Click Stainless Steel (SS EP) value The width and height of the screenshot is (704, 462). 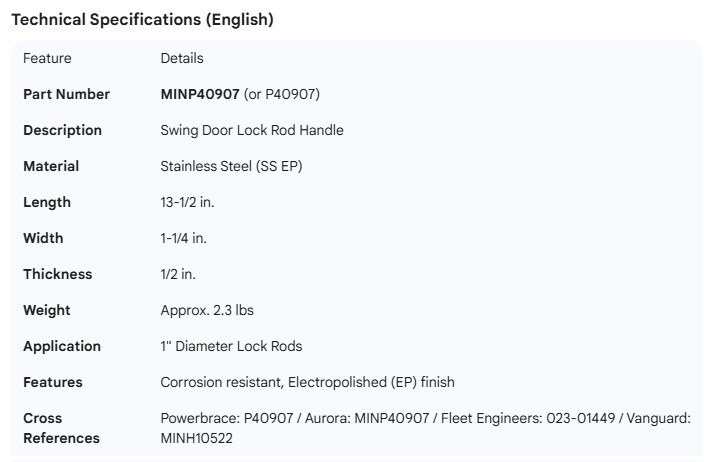click(231, 166)
